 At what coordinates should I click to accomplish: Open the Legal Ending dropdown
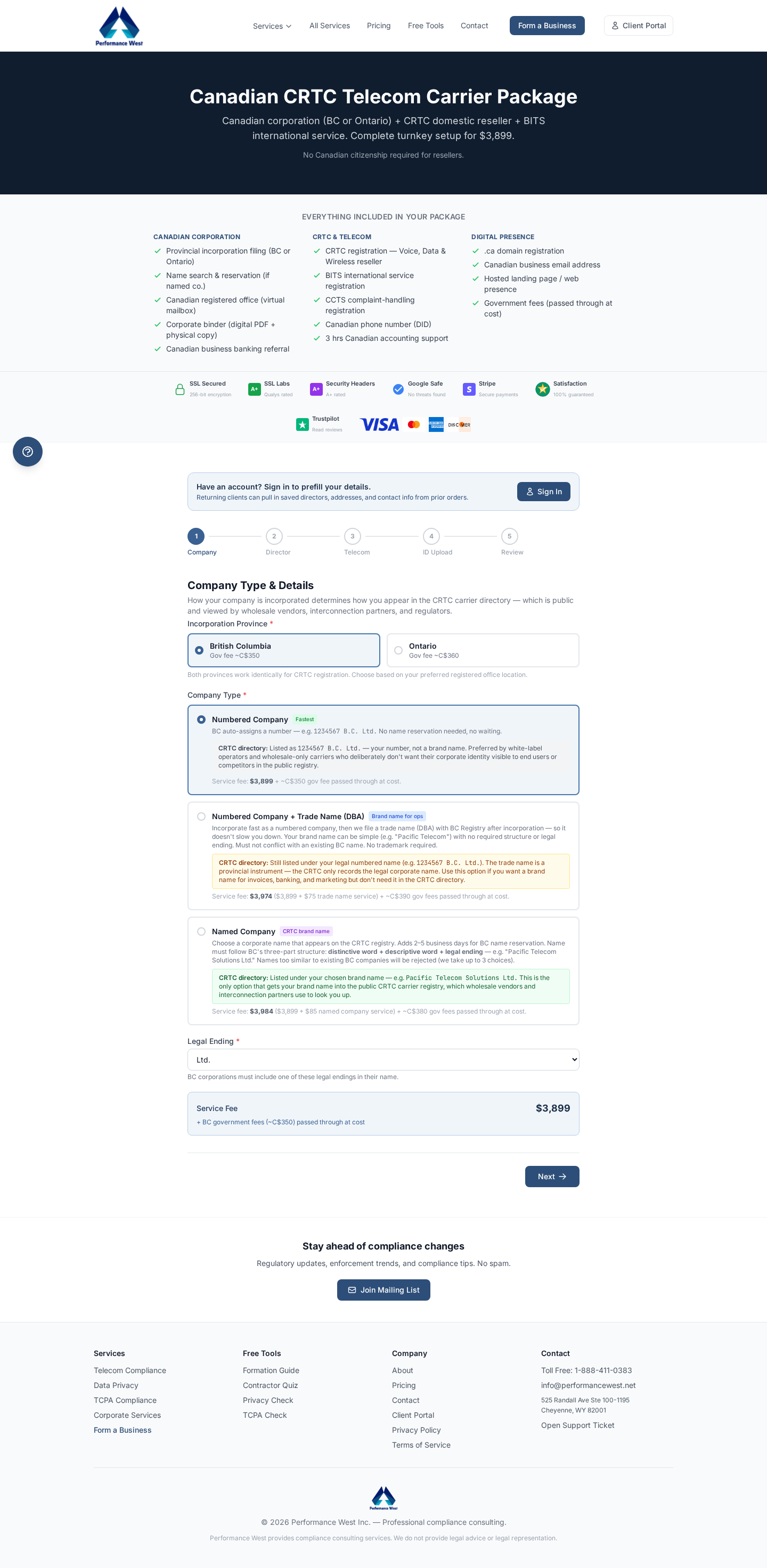383,1060
